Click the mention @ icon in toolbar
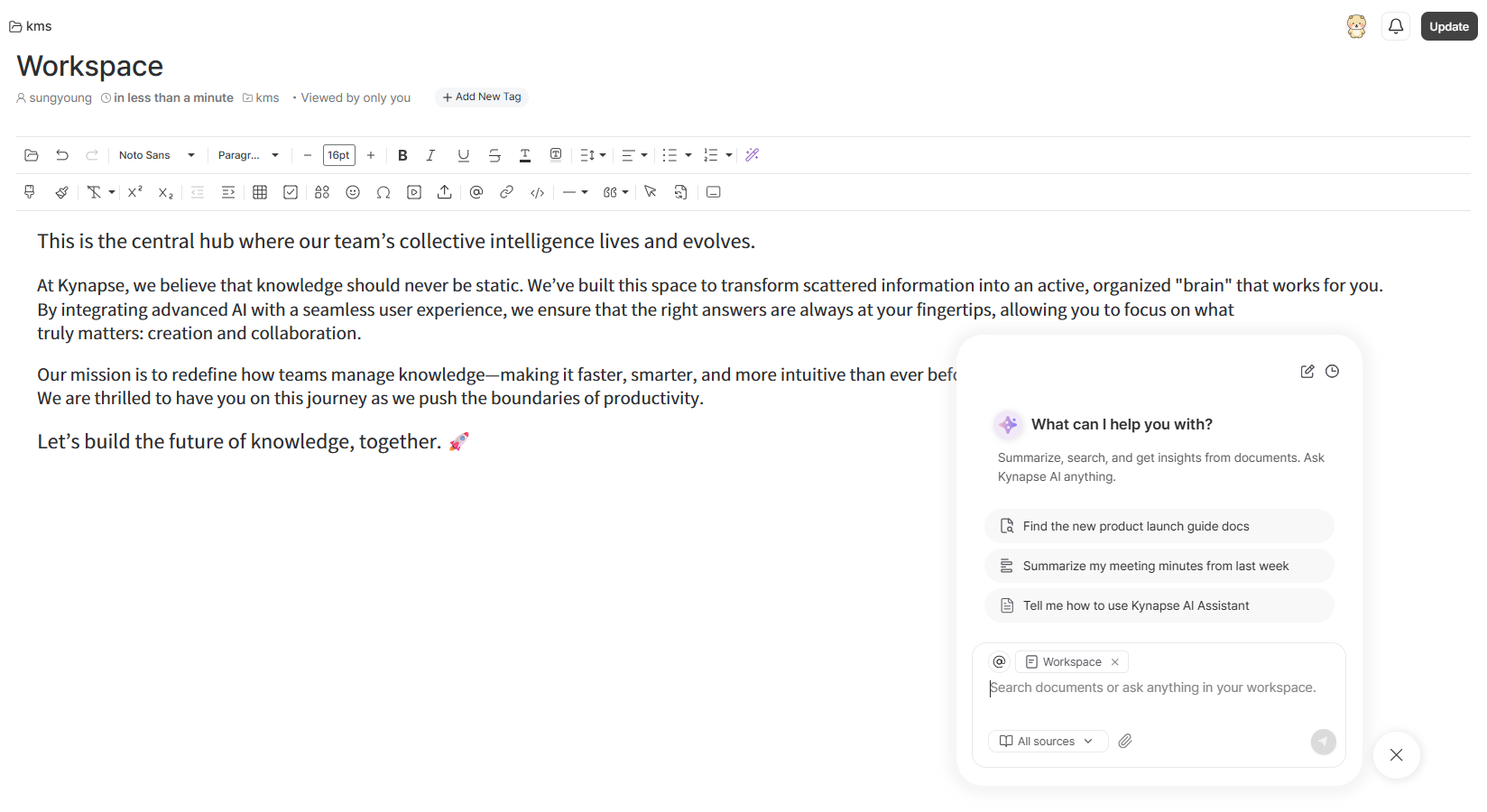Viewport: 1487px width, 812px height. 476,192
